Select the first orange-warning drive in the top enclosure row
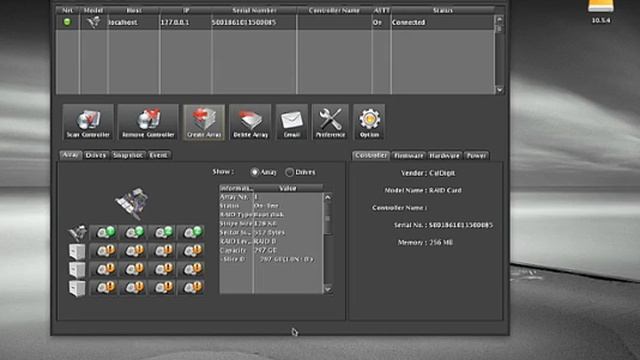 pos(104,251)
